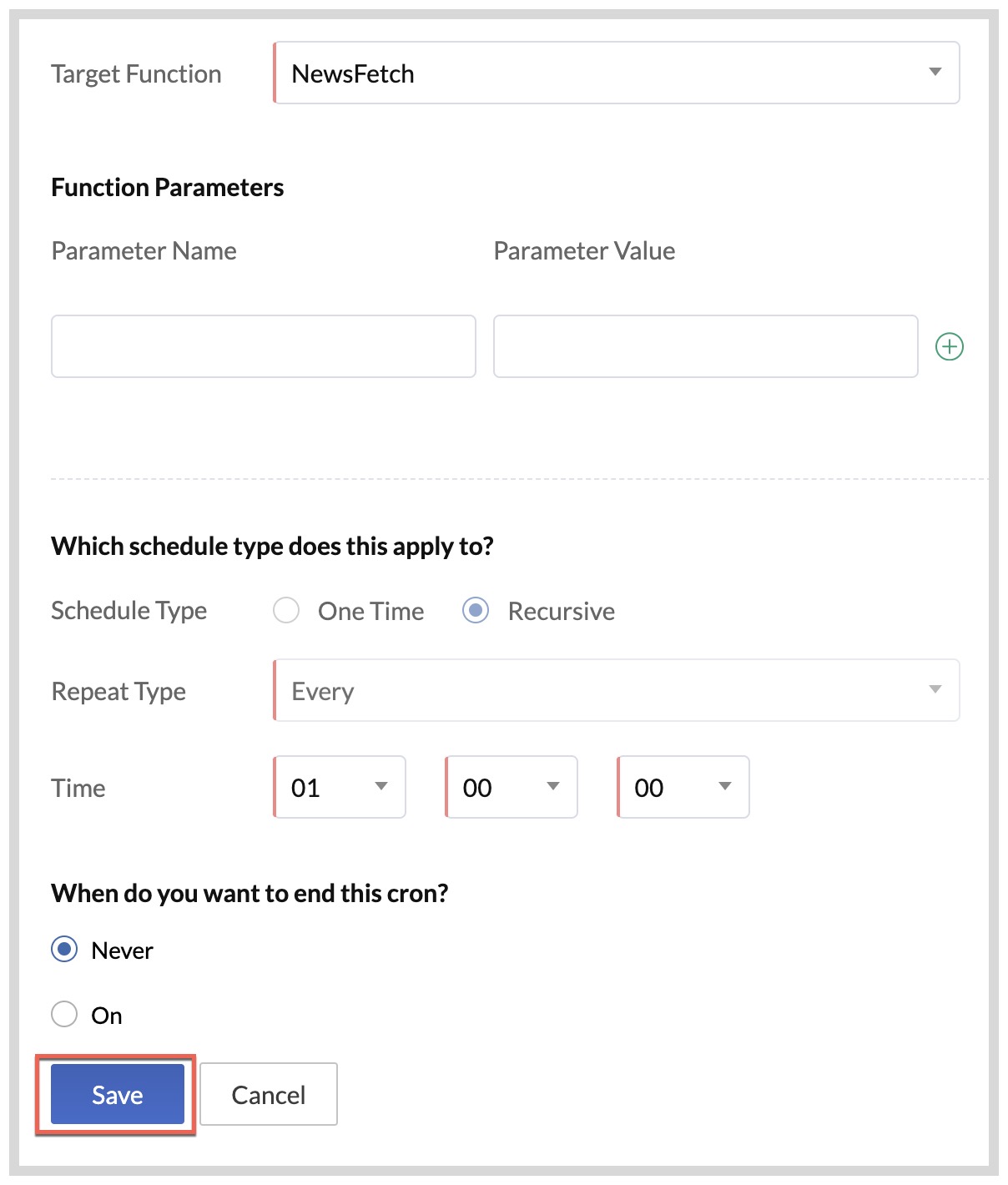Click the Every text in Repeat Type
The image size is (1008, 1185).
click(323, 692)
